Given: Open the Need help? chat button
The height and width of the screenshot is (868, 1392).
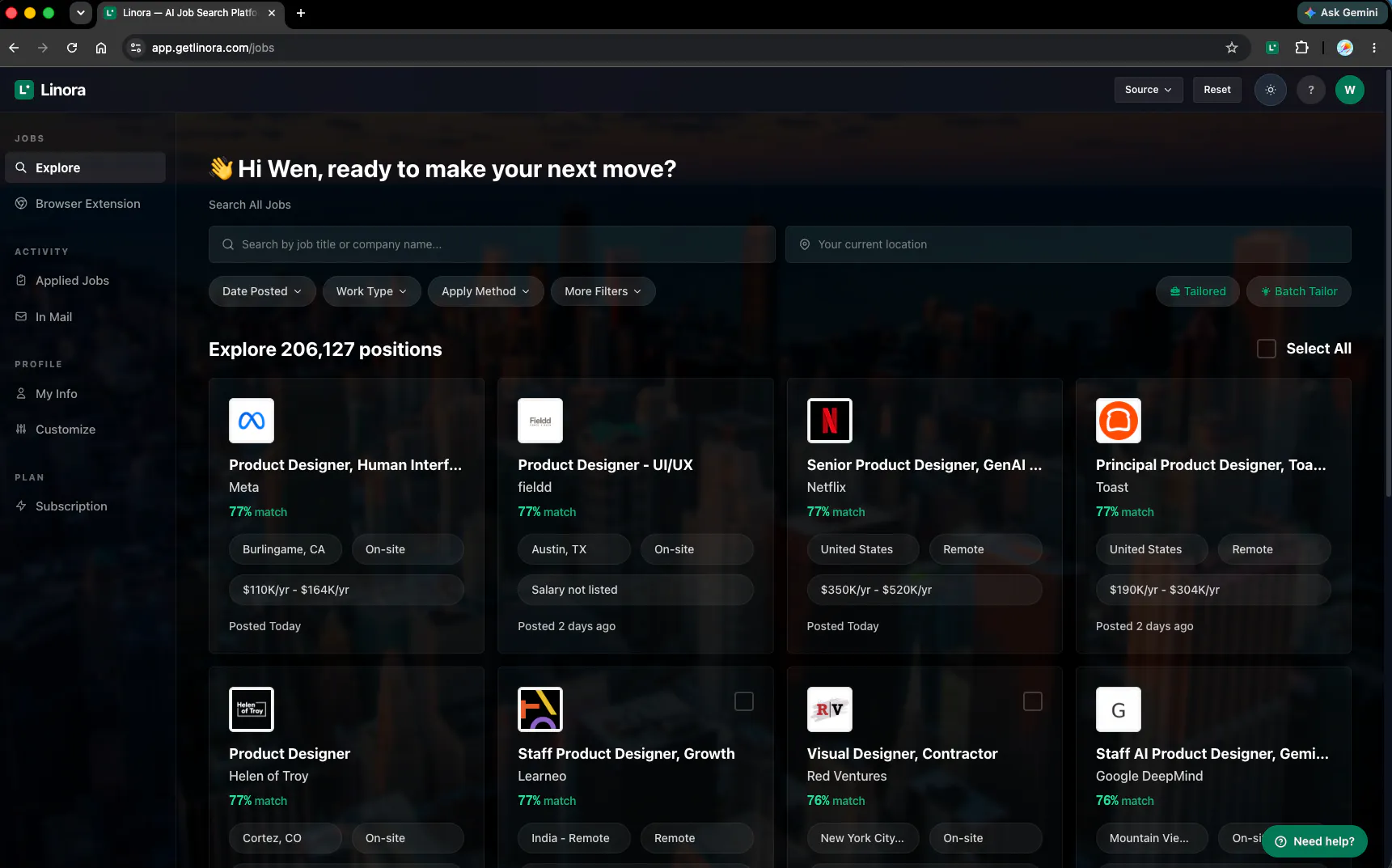Looking at the screenshot, I should click(x=1315, y=841).
